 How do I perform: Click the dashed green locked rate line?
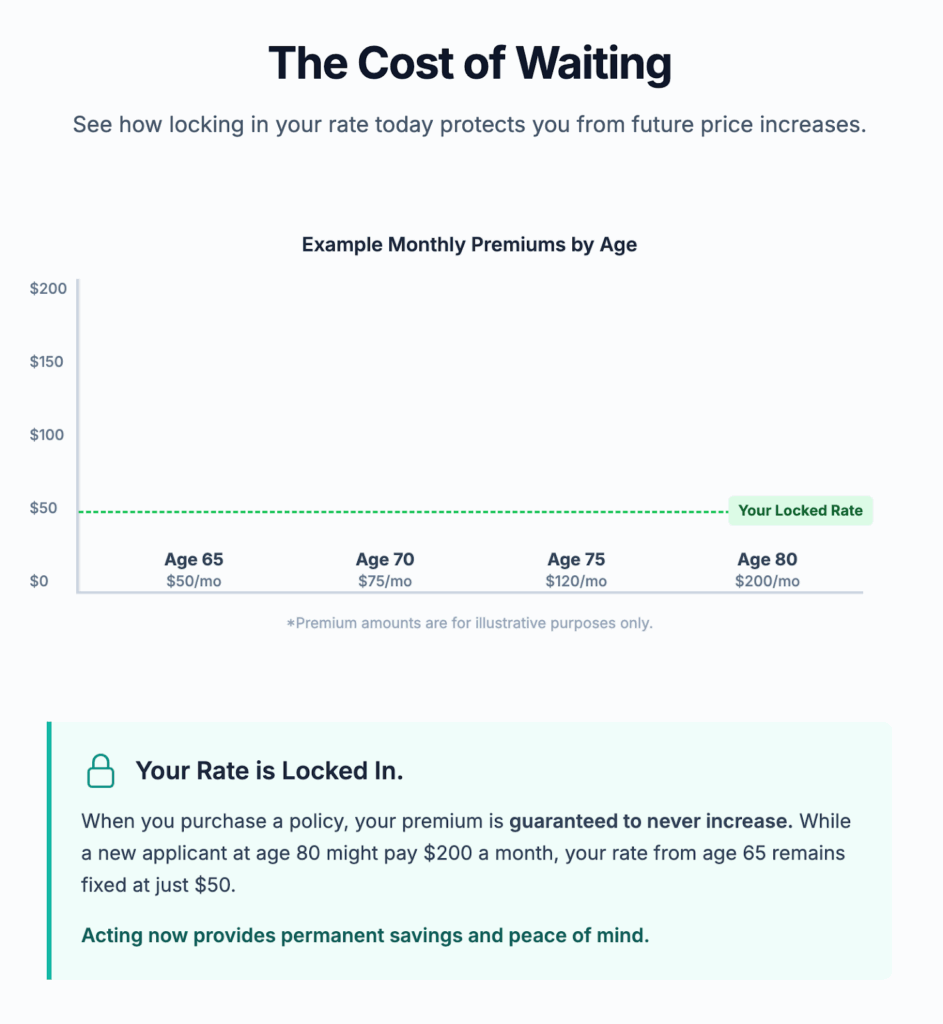click(x=400, y=512)
